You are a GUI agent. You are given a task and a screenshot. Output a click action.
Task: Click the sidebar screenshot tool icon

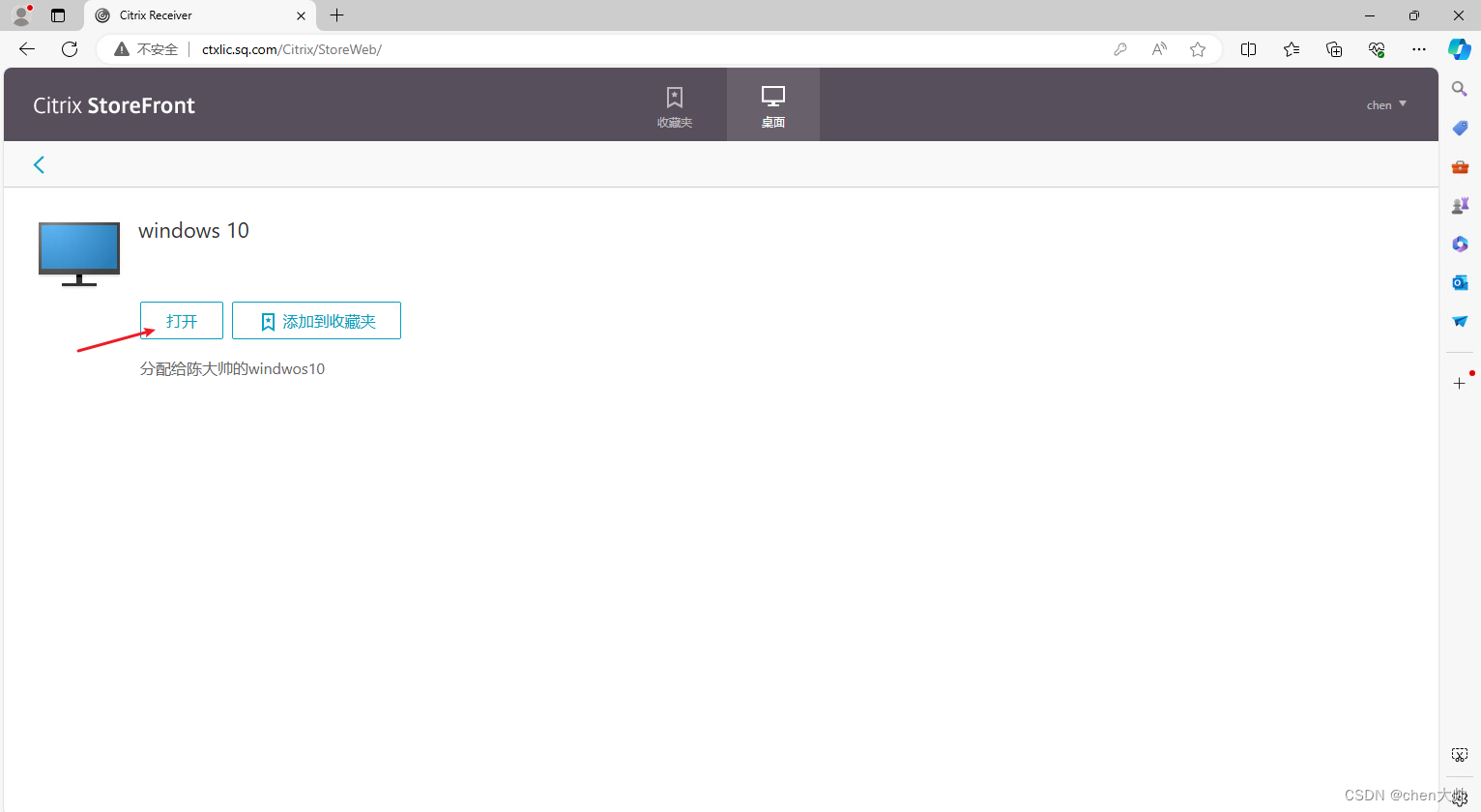coord(1460,755)
